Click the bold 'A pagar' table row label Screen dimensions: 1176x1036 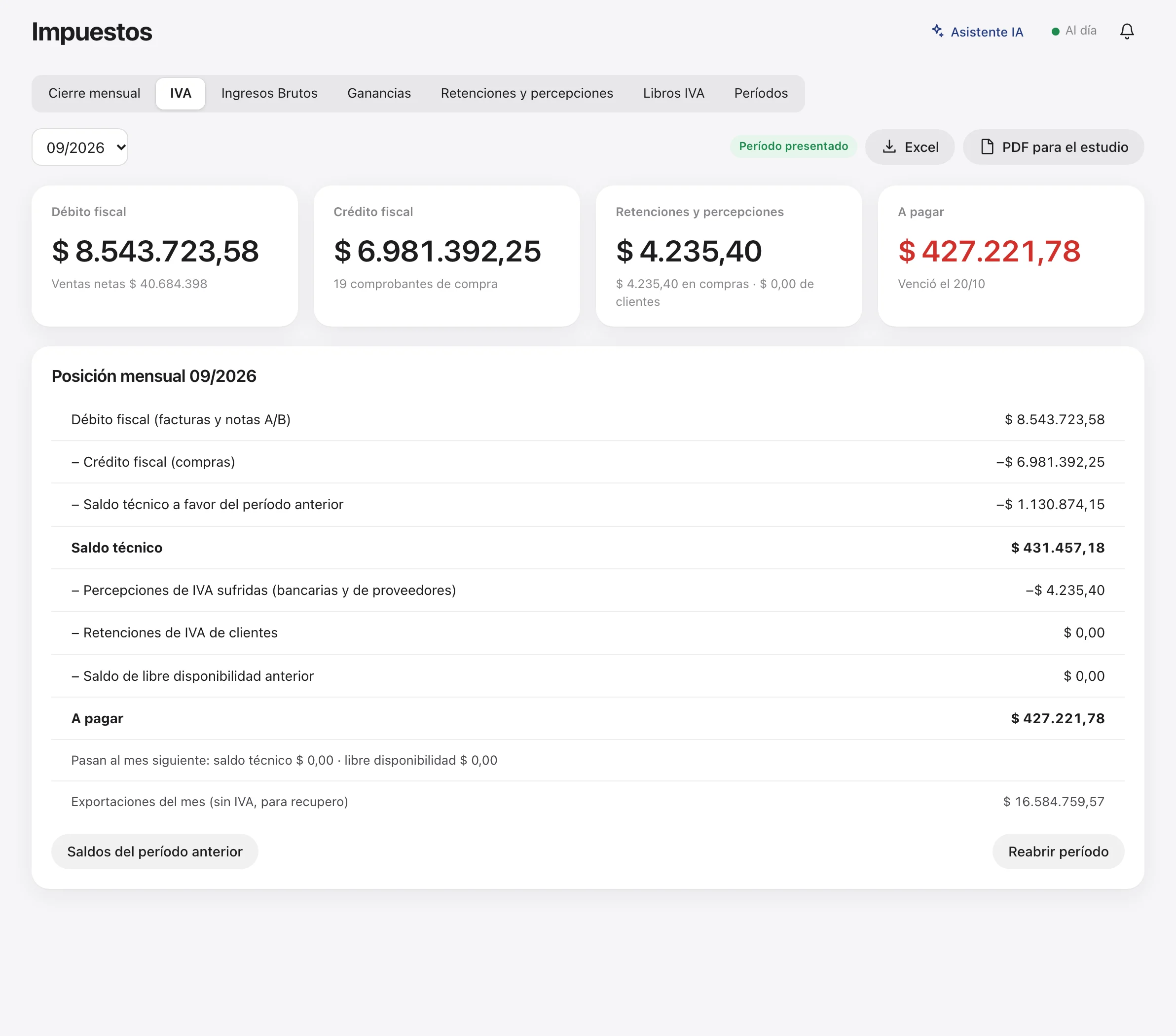[97, 718]
